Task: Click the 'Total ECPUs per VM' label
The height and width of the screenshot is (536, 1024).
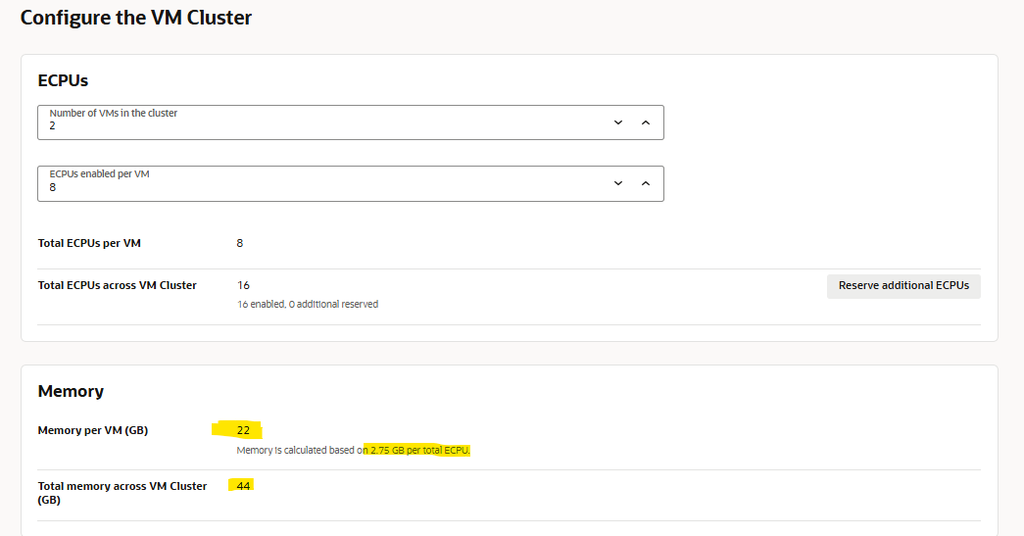Action: (x=89, y=244)
